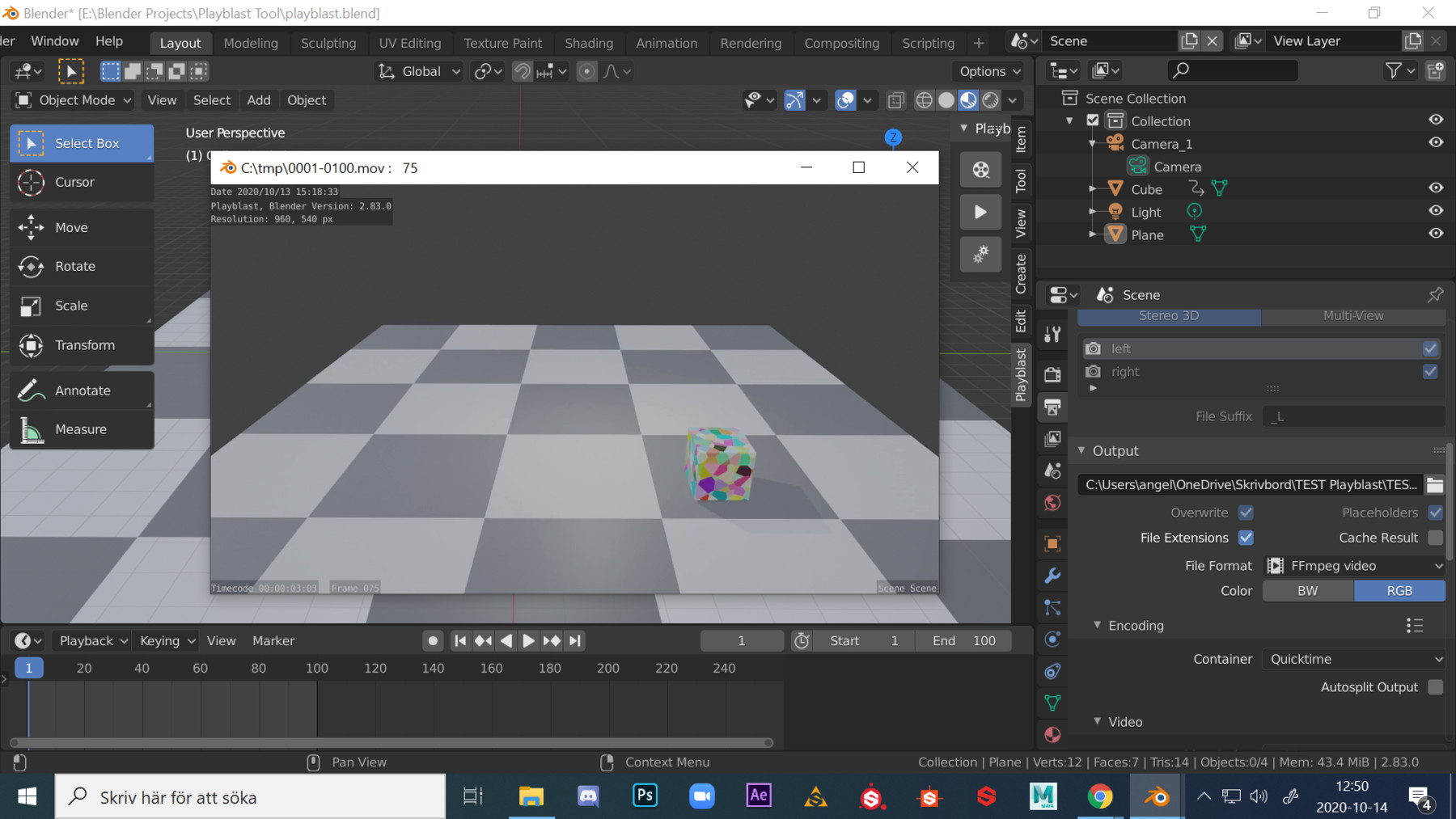Viewport: 1456px width, 819px height.
Task: Select the Cursor tool
Action: tap(82, 182)
